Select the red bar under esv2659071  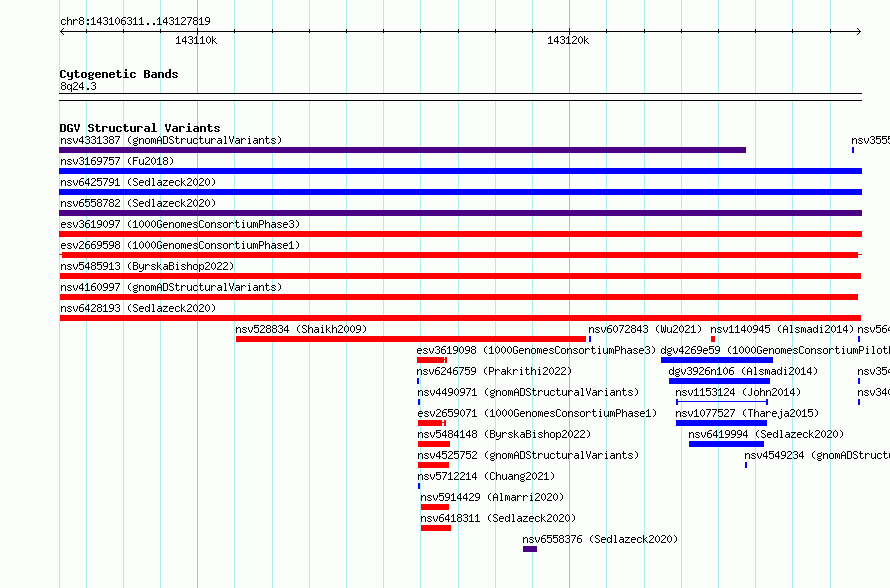(x=432, y=423)
